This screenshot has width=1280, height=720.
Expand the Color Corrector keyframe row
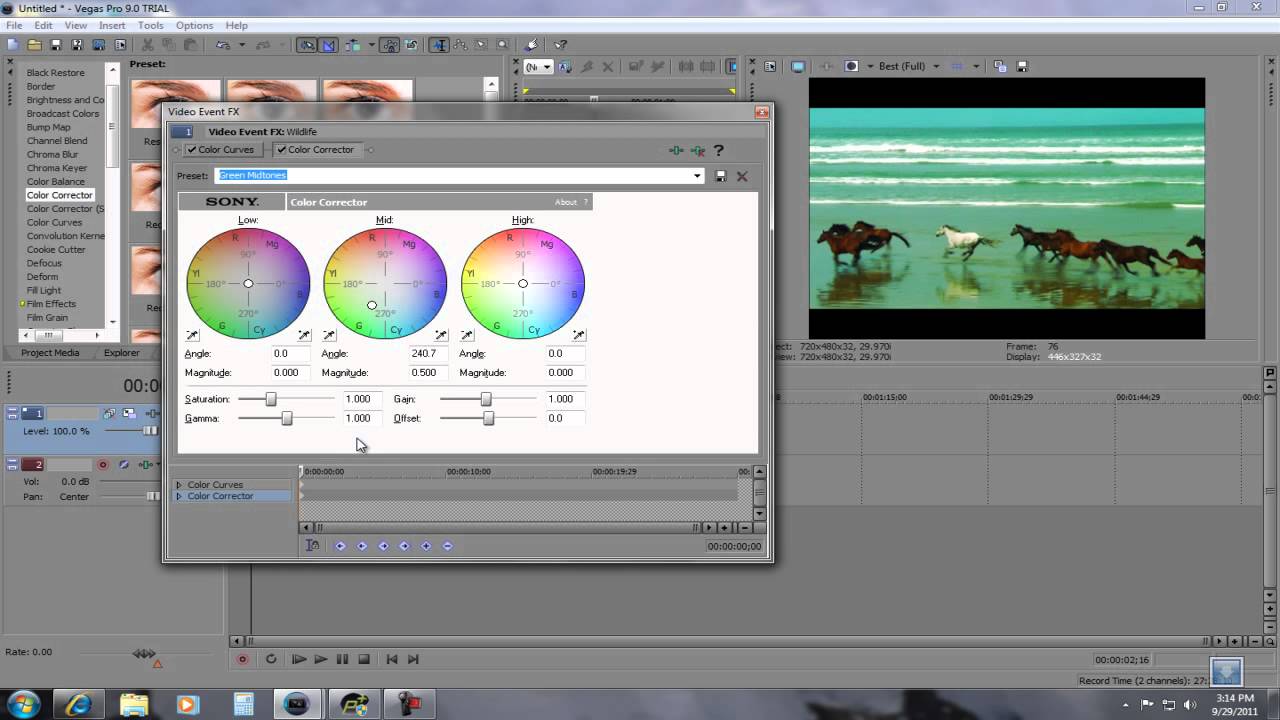click(179, 496)
